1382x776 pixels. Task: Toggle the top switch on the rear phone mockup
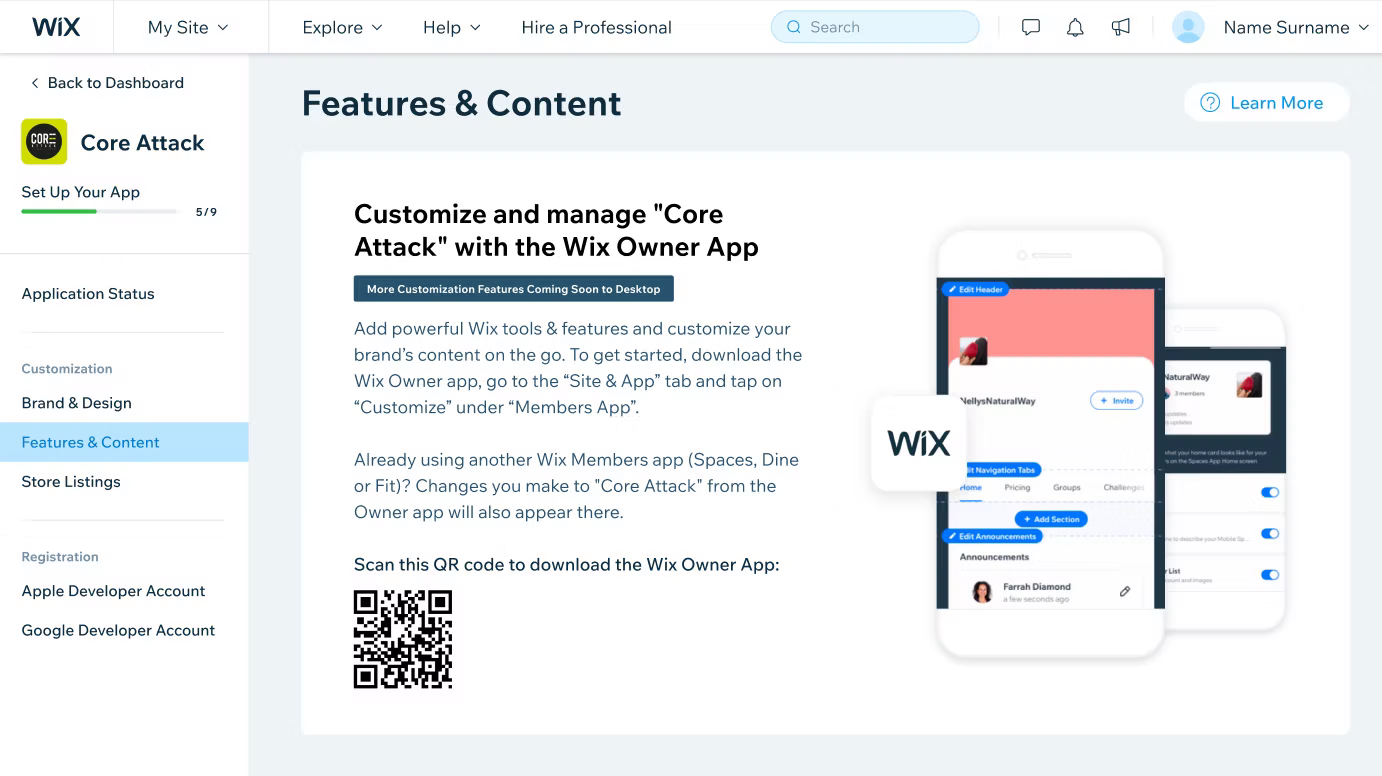[x=1270, y=492]
